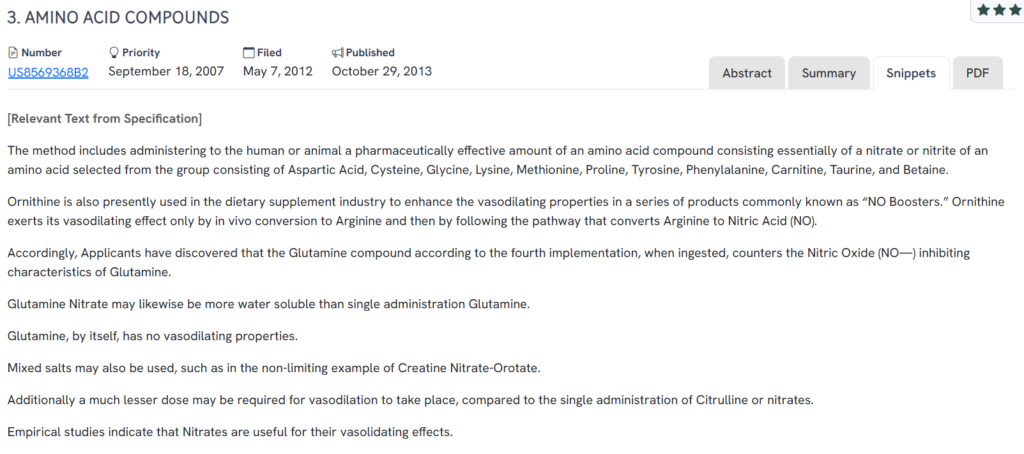Click the priority date September 18, 2007
This screenshot has height=454, width=1024.
click(x=168, y=72)
